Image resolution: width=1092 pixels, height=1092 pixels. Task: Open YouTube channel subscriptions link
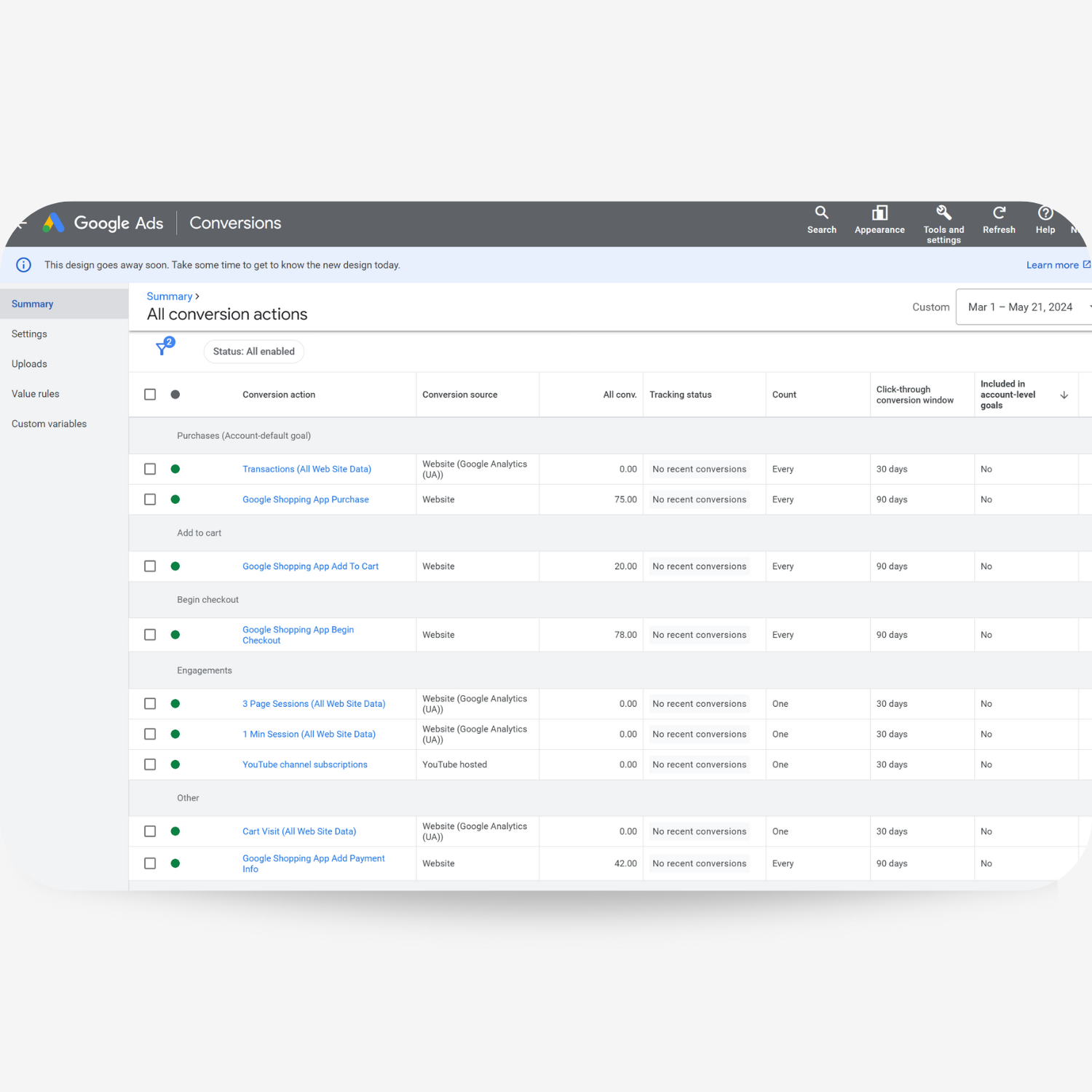305,764
